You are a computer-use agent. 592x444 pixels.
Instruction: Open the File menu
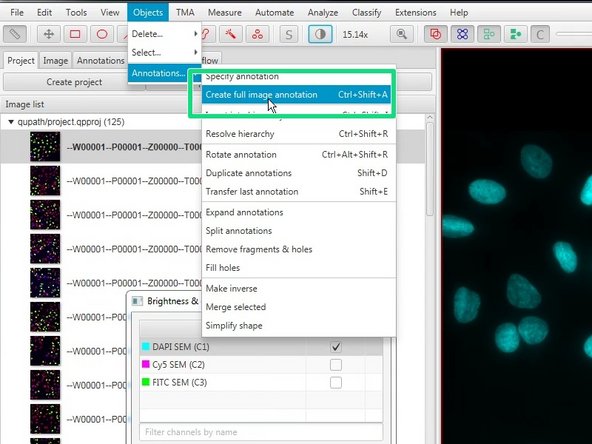(x=17, y=12)
